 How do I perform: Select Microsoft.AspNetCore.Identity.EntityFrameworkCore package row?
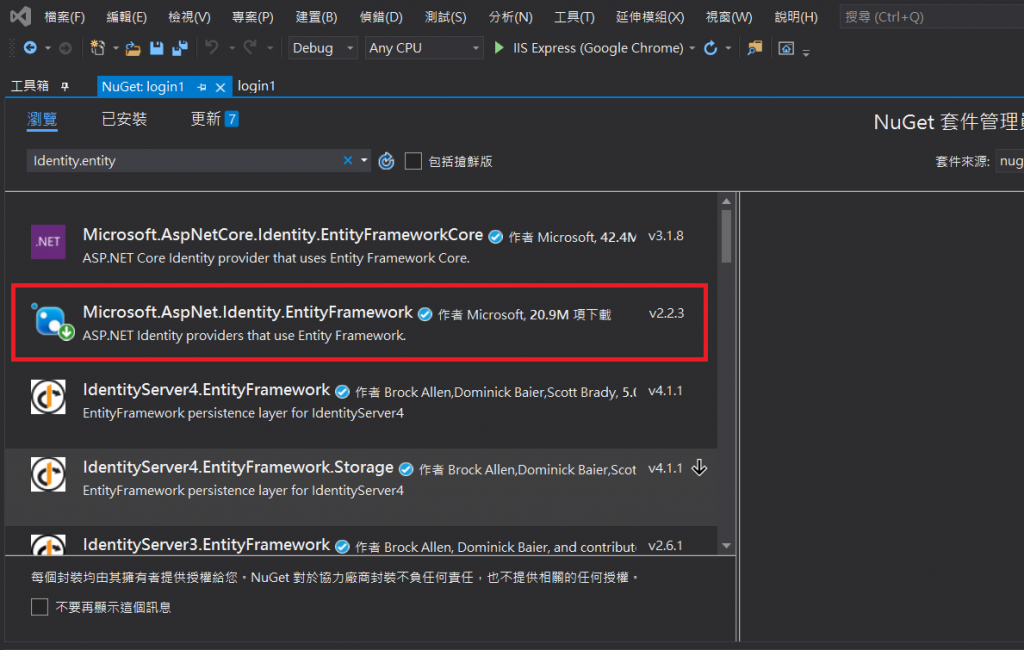(x=361, y=245)
